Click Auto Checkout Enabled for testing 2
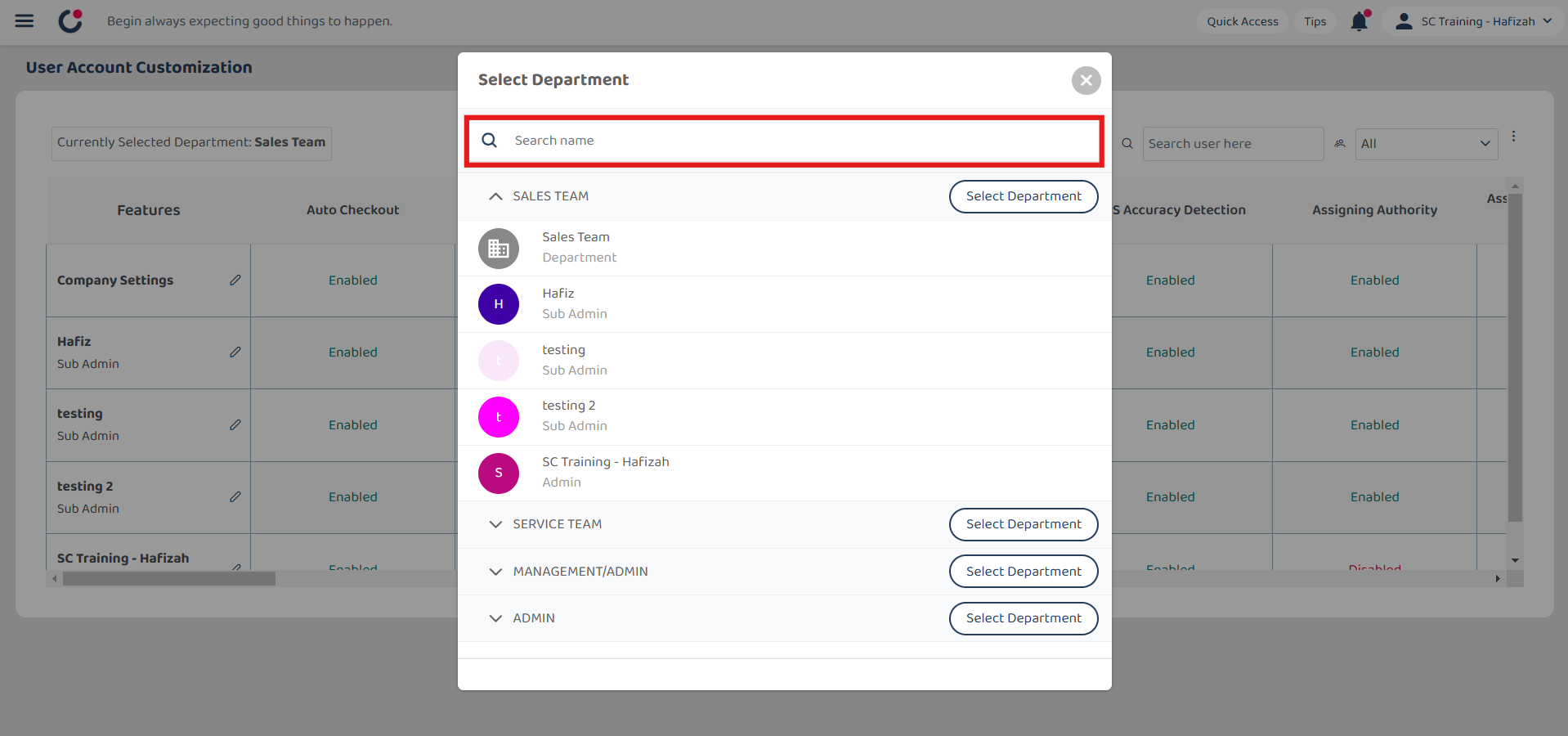Image resolution: width=1568 pixels, height=736 pixels. point(353,497)
